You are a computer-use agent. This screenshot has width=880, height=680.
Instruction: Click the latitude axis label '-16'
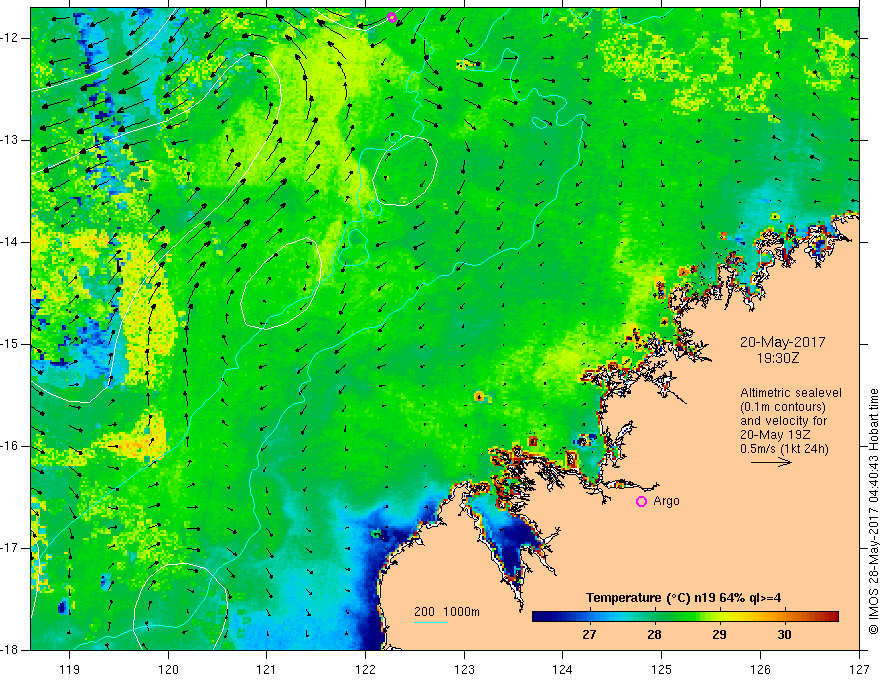(x=11, y=446)
